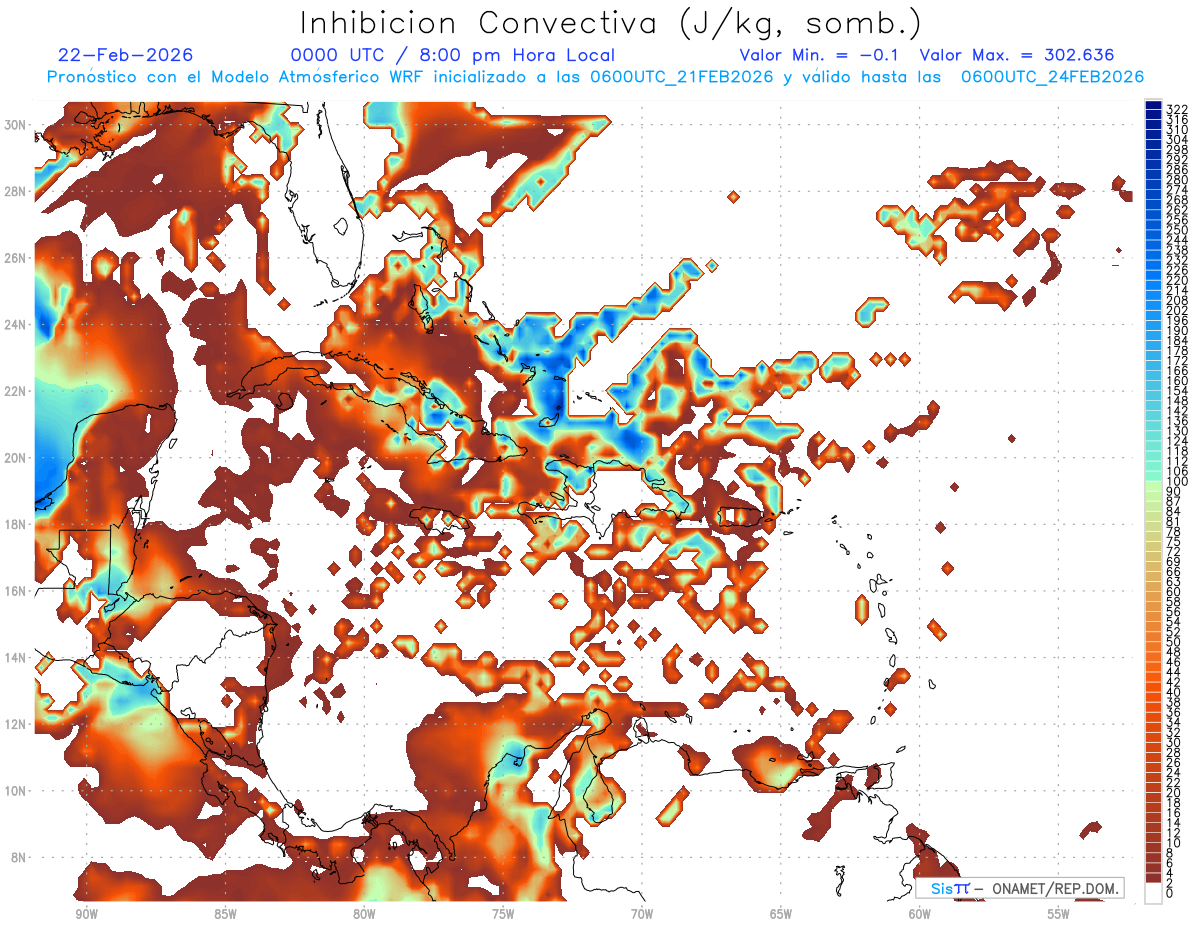The width and height of the screenshot is (1200, 927).
Task: Click the 'SisTT - ONAMET/REP.DOM.' credit box
Action: [1019, 888]
